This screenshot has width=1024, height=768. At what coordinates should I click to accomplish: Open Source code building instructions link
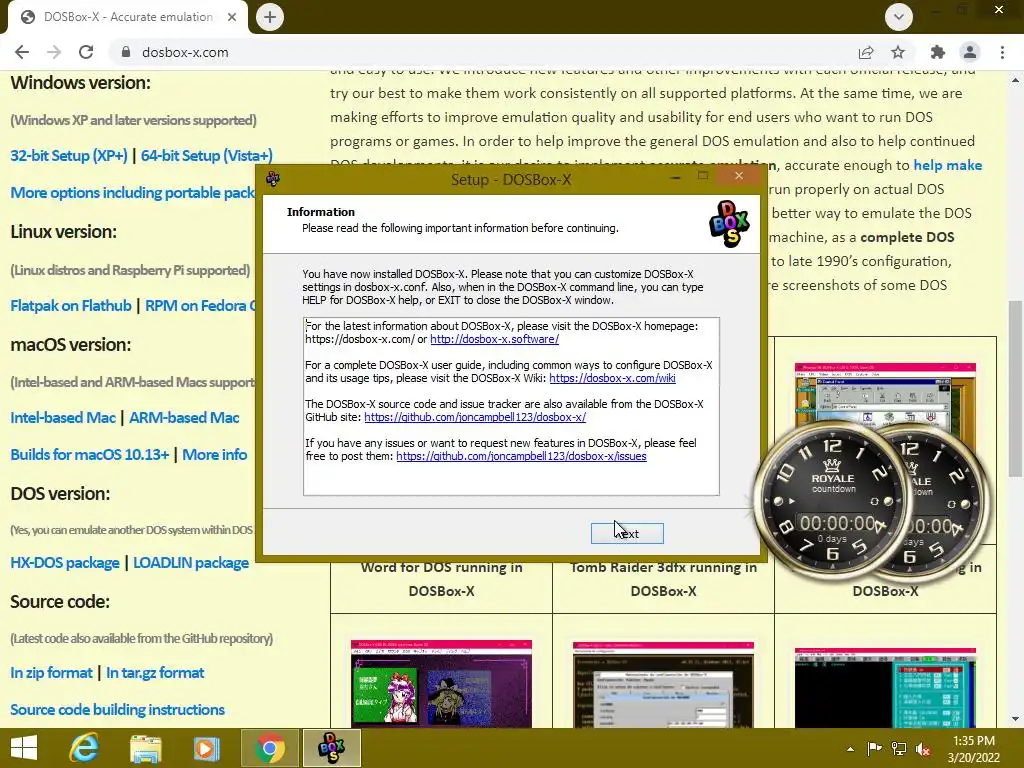point(118,709)
